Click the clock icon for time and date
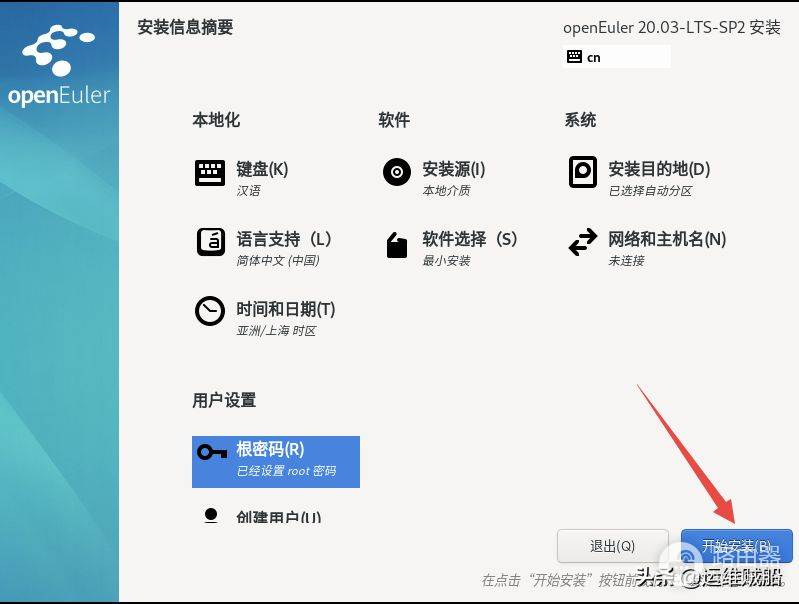 209,310
